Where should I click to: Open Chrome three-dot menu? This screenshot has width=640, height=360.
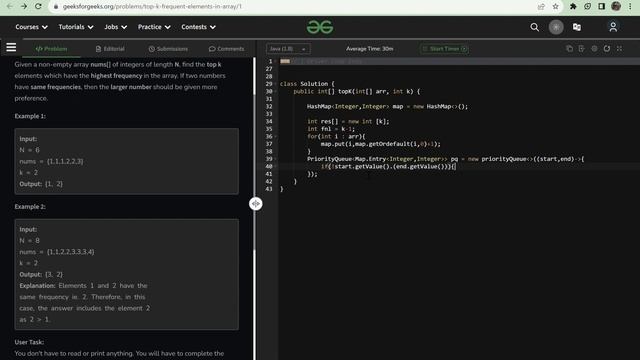[x=630, y=7]
